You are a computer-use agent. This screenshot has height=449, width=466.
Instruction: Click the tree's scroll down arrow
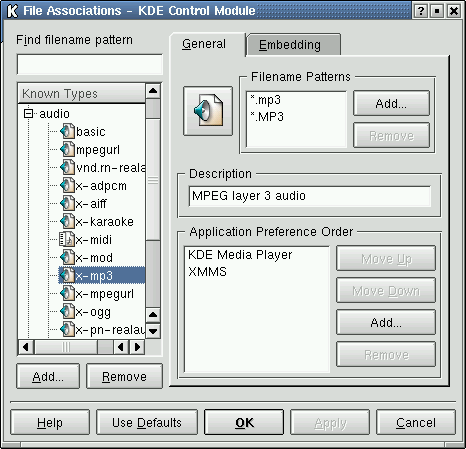[x=153, y=331]
